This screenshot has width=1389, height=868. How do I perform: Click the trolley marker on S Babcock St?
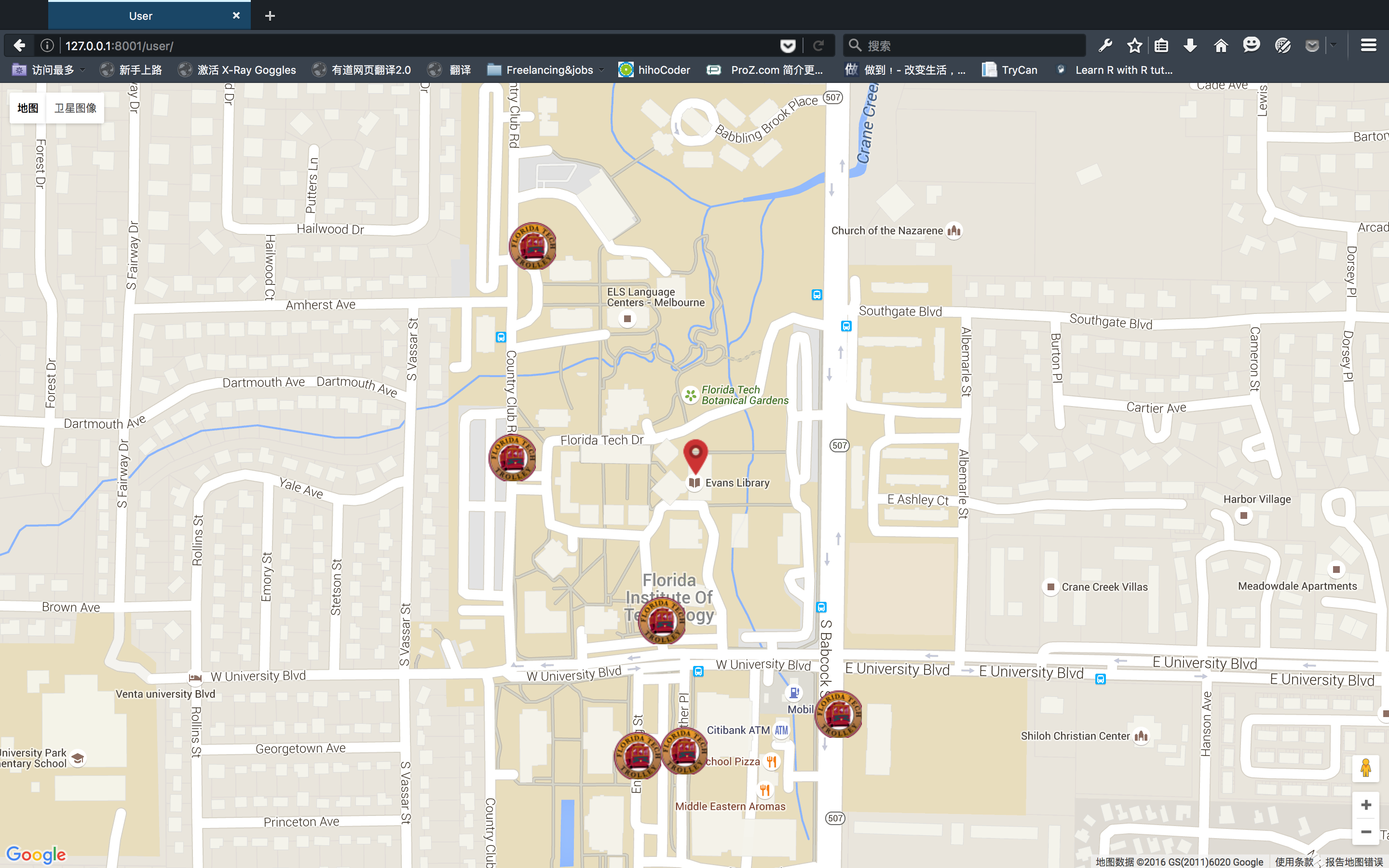point(838,714)
